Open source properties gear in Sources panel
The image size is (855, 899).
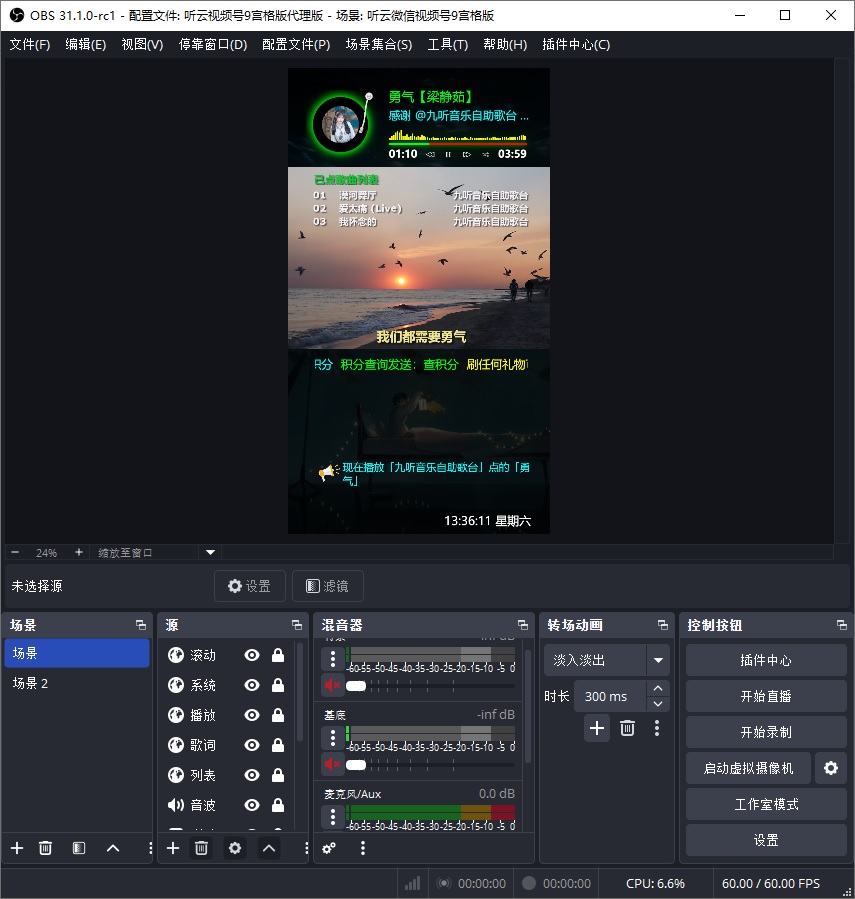click(235, 848)
